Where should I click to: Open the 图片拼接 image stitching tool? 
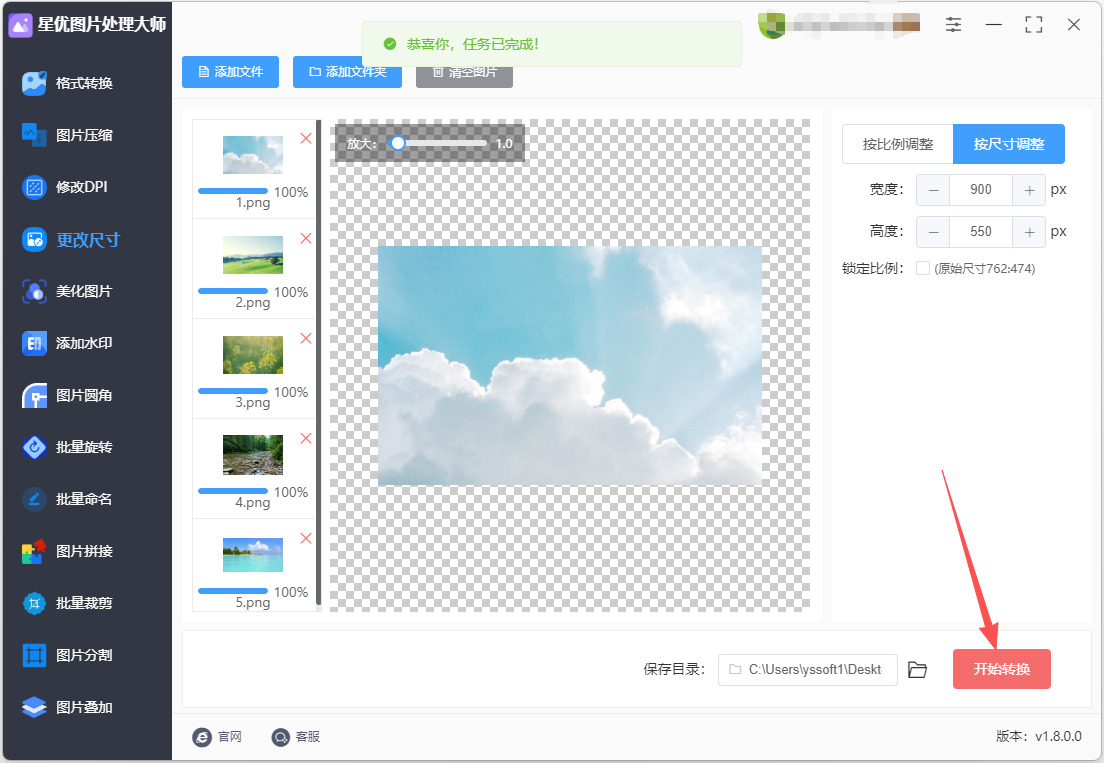[x=68, y=551]
